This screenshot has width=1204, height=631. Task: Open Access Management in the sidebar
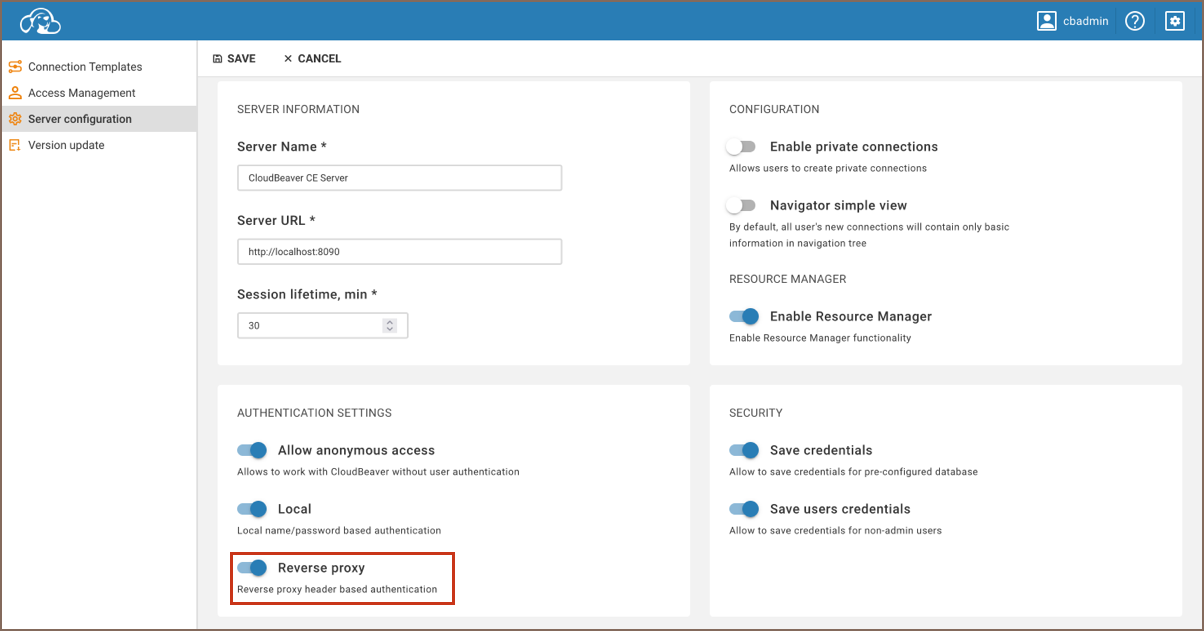[82, 93]
